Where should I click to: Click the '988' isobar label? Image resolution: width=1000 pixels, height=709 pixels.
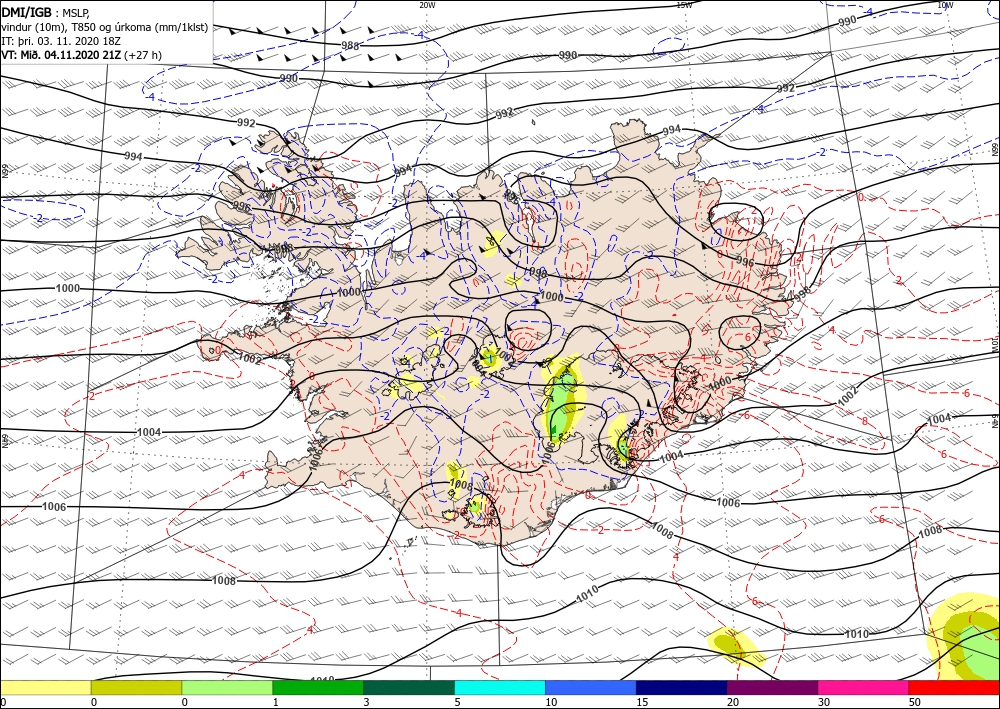pyautogui.click(x=350, y=45)
